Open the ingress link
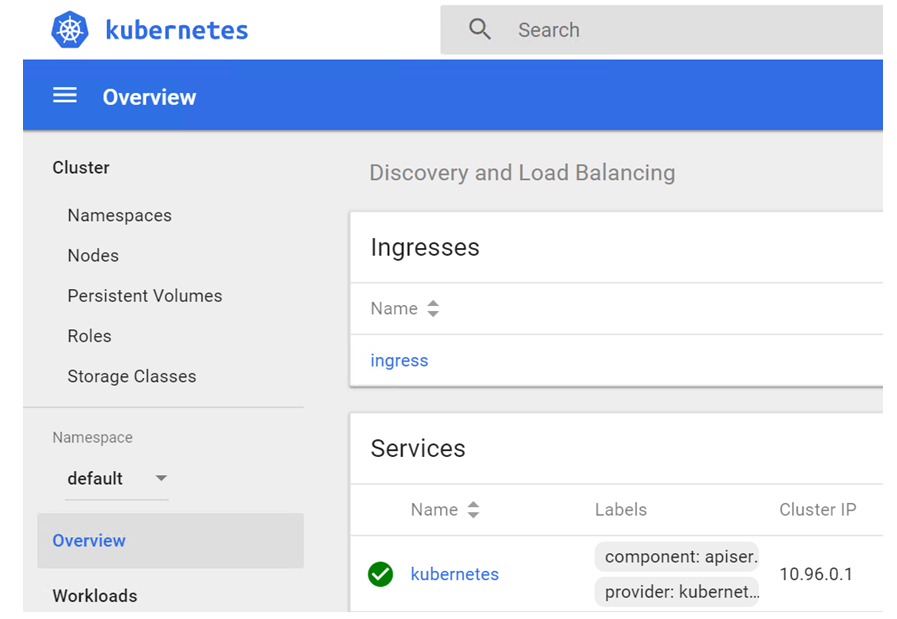Screen dimensions: 897x619 [x=399, y=360]
